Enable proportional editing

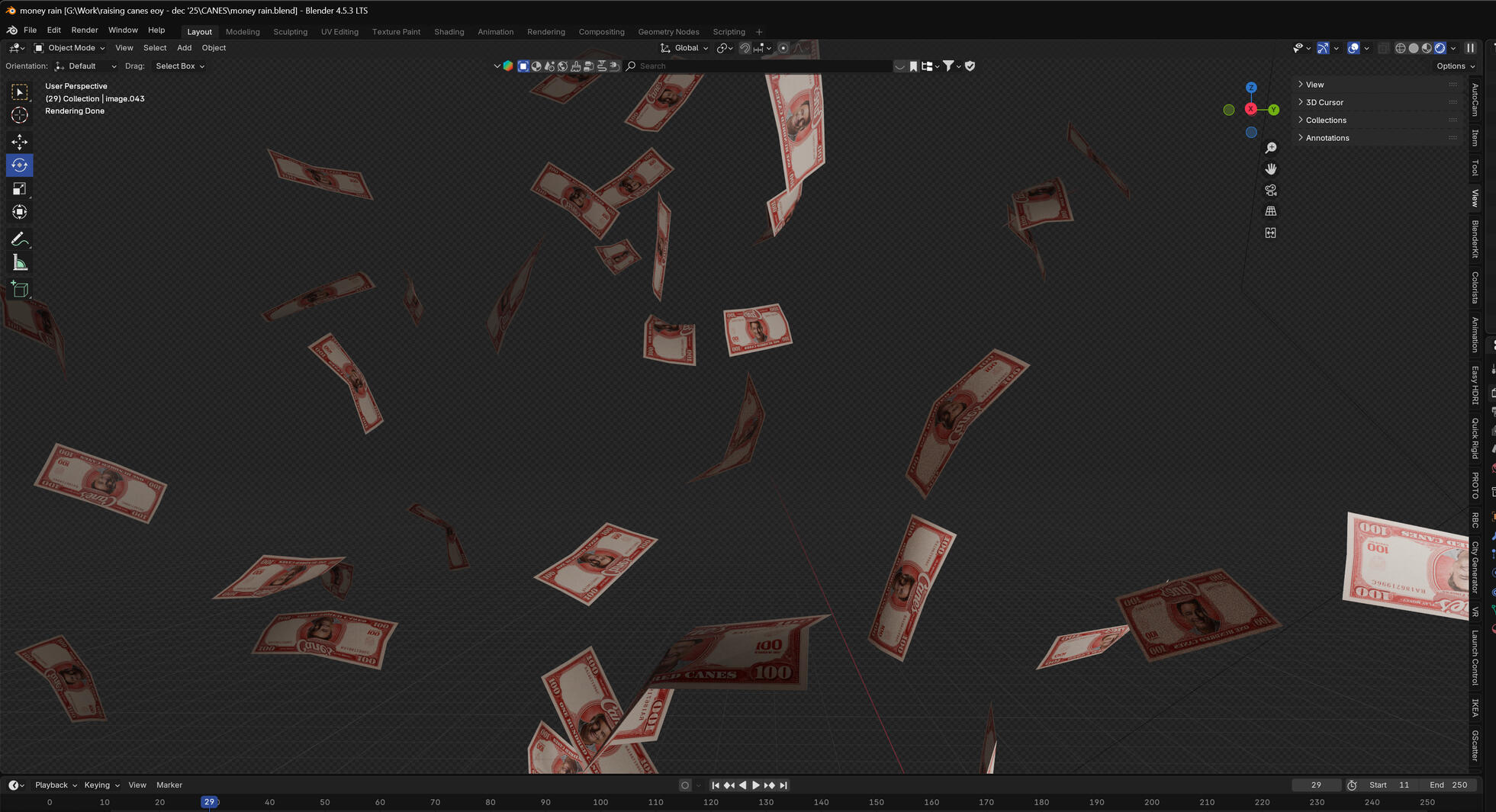point(785,47)
